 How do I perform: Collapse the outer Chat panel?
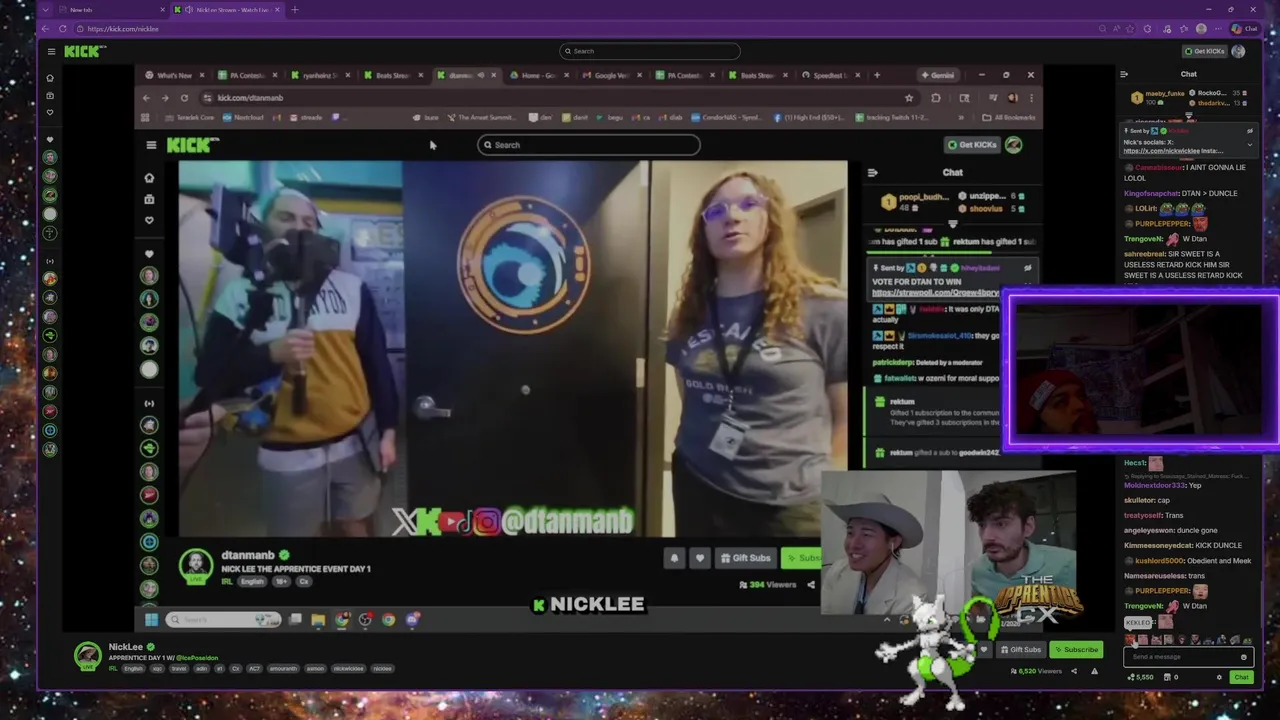tap(1124, 74)
